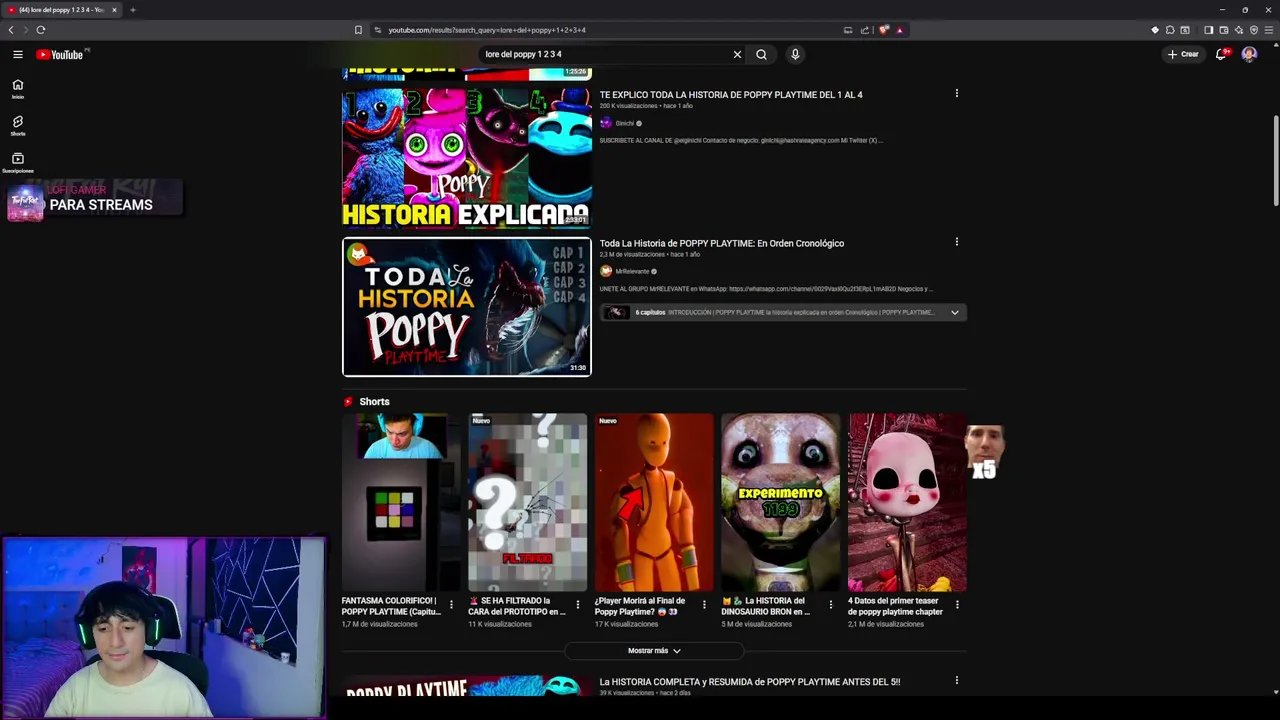Image resolution: width=1280 pixels, height=720 pixels.
Task: Open the YouTube guide hamburger menu
Action: point(18,54)
